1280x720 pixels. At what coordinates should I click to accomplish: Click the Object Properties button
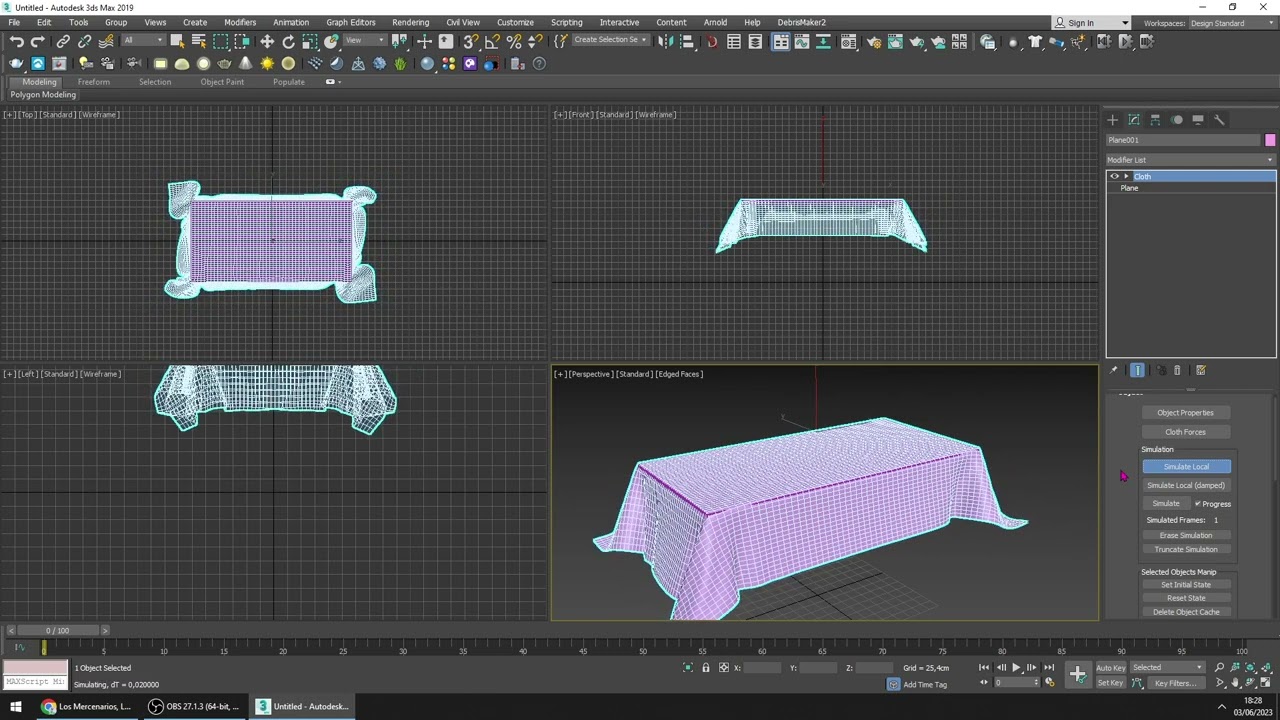click(1185, 413)
